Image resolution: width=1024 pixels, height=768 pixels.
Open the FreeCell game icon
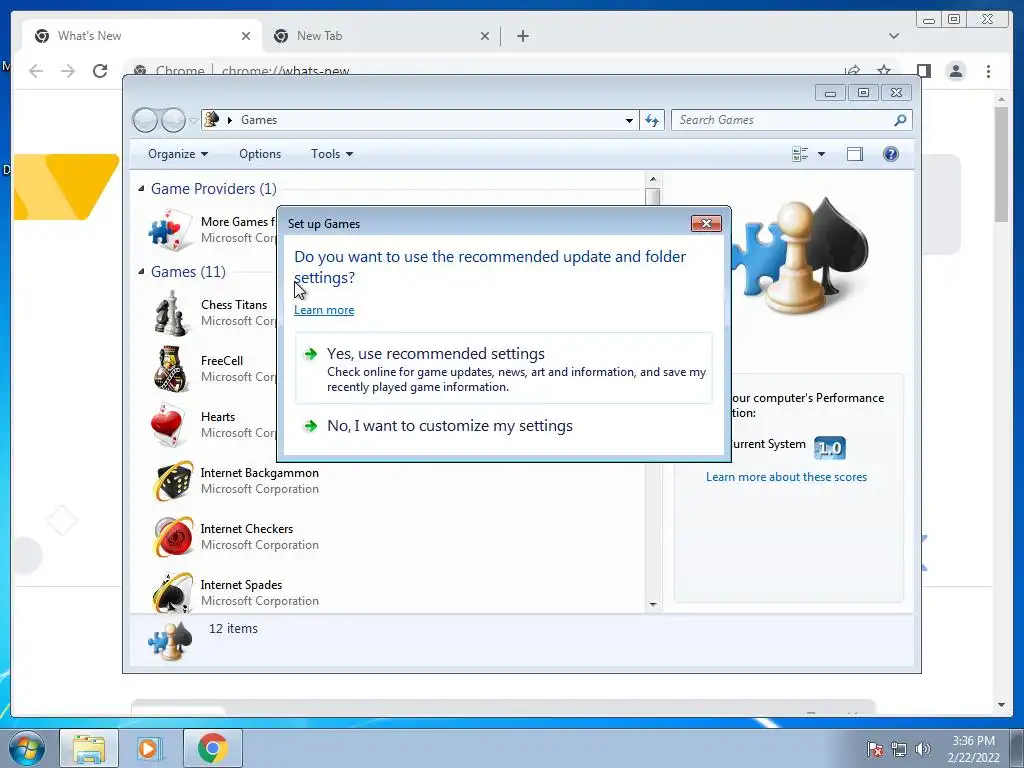171,369
